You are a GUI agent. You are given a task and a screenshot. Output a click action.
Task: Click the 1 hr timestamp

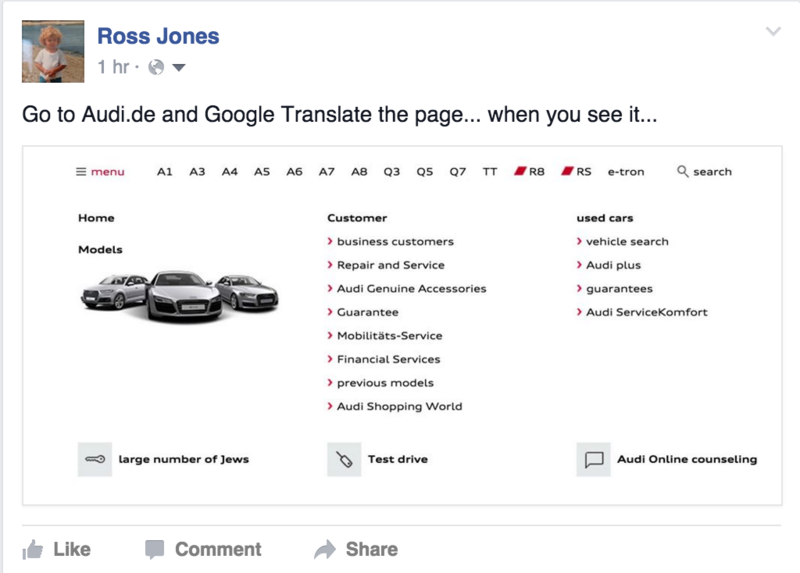point(113,68)
